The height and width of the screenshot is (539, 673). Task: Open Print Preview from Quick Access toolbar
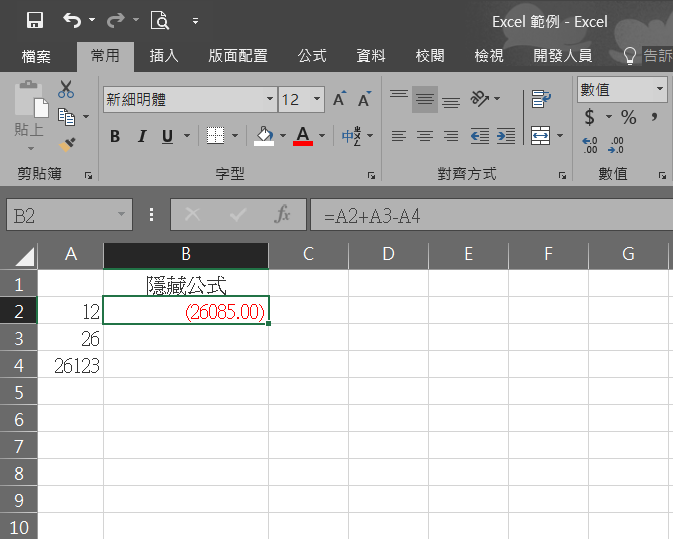pyautogui.click(x=160, y=20)
